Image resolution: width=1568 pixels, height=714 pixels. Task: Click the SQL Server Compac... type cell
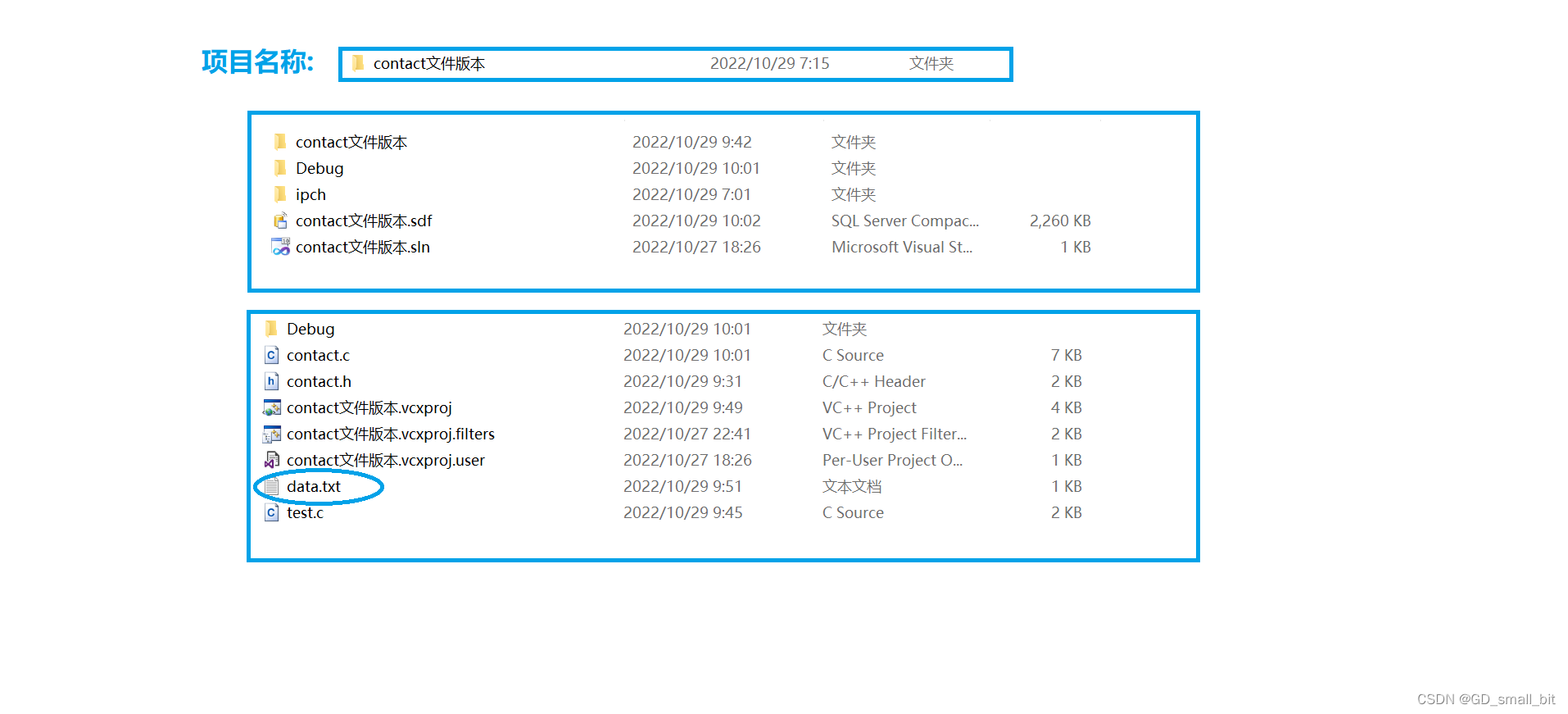(905, 221)
